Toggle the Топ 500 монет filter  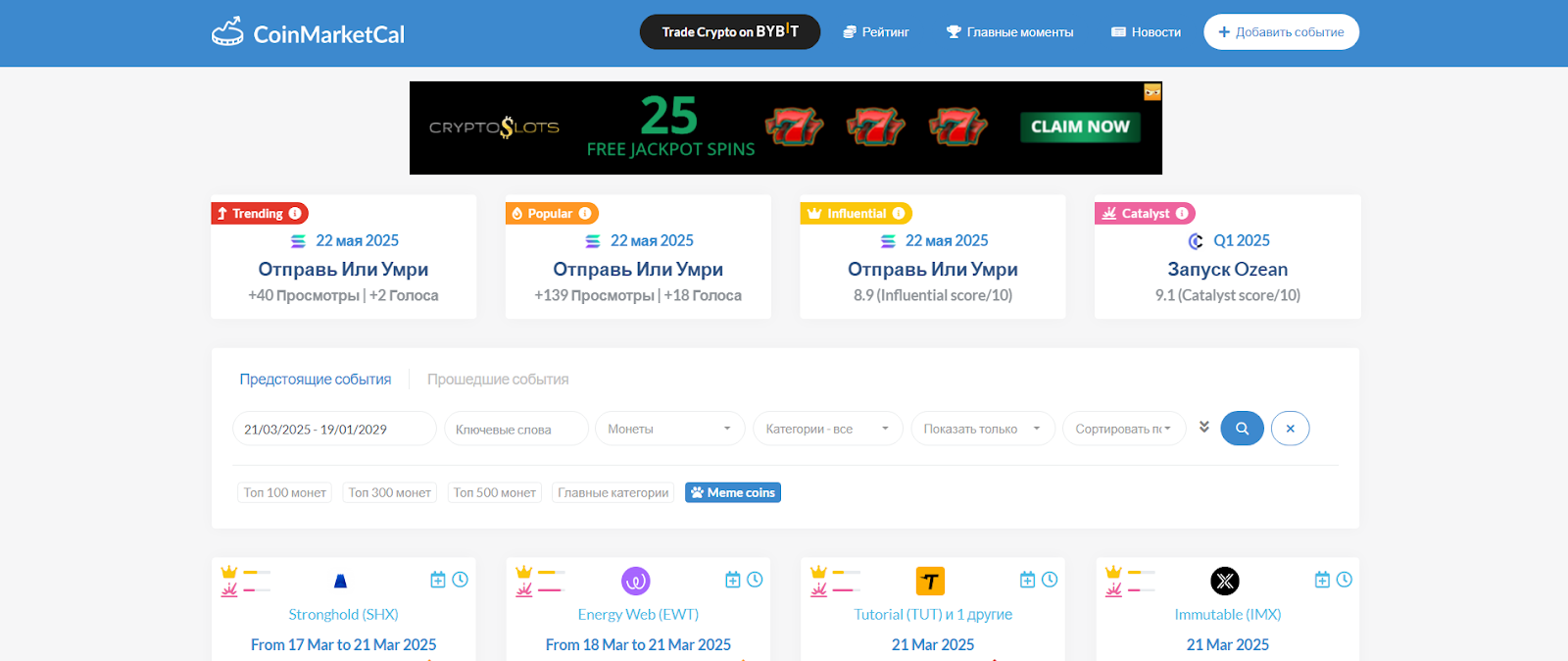[x=495, y=492]
